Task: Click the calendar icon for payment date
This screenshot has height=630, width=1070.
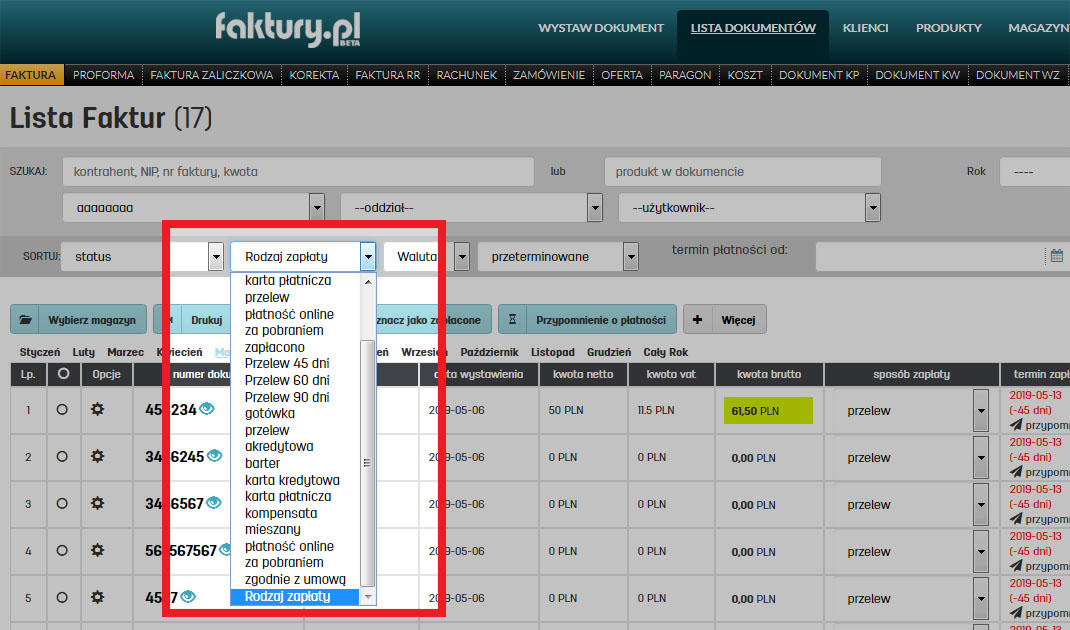Action: click(x=1056, y=257)
